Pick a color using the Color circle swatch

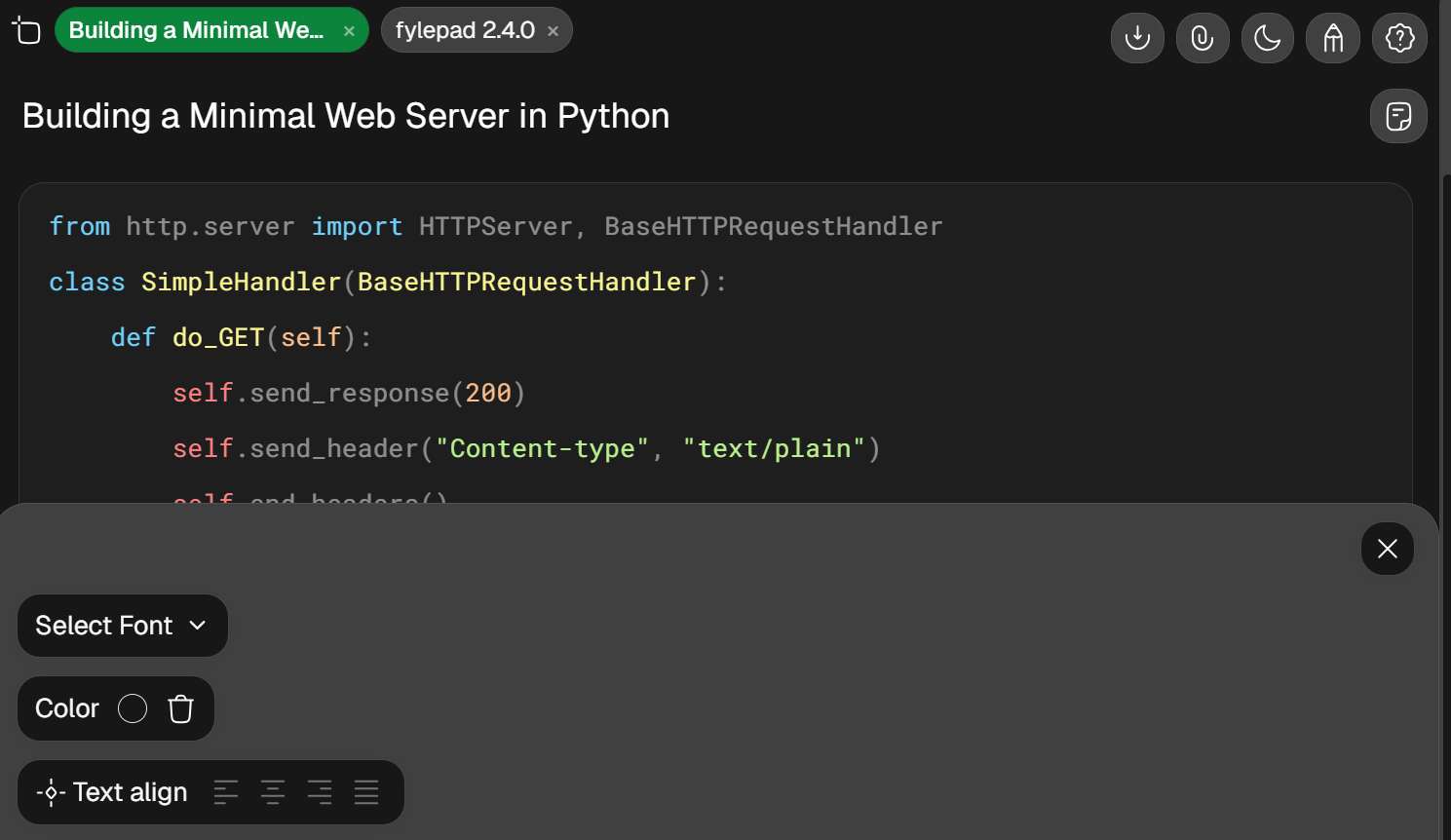(x=133, y=708)
